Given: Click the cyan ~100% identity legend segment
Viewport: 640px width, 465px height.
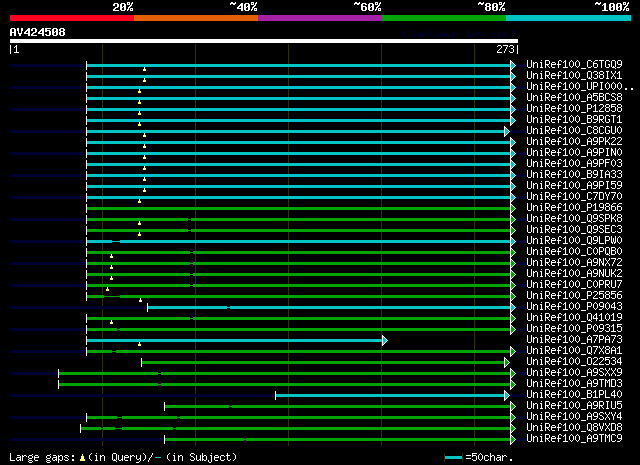Looking at the screenshot, I should click(x=569, y=18).
